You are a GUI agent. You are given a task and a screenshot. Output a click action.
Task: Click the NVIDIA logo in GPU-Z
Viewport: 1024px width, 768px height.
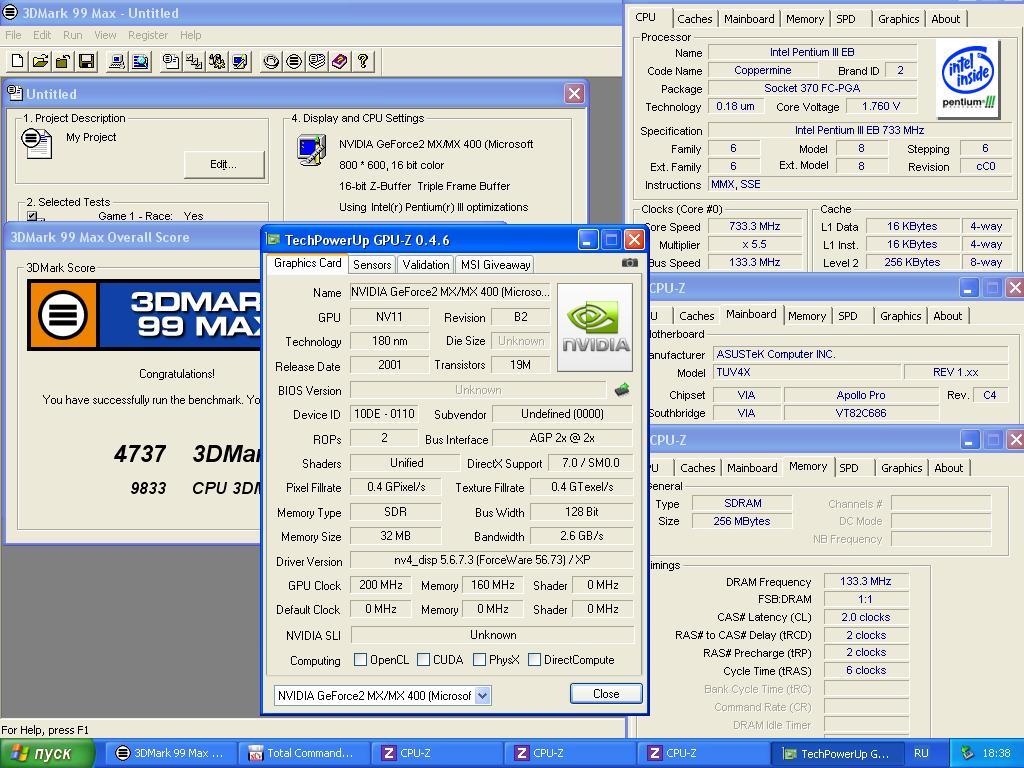595,327
